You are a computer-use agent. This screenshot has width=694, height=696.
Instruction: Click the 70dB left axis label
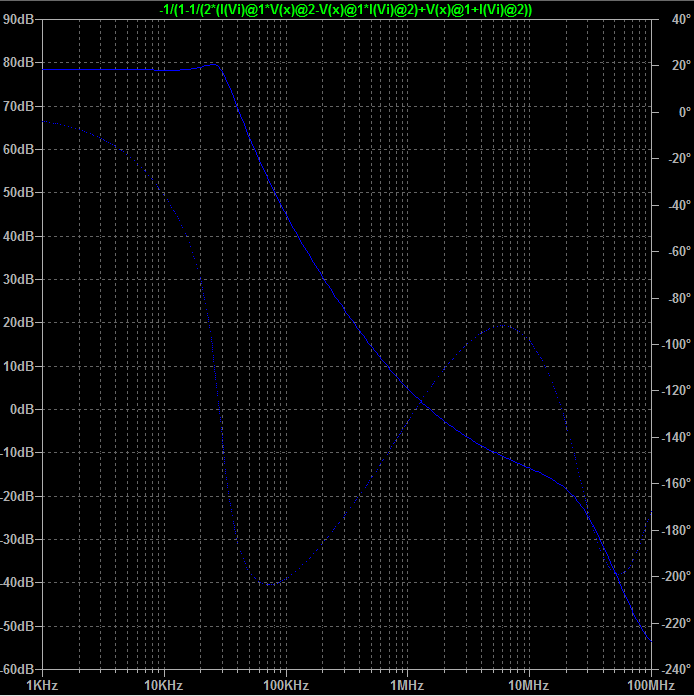pyautogui.click(x=18, y=106)
